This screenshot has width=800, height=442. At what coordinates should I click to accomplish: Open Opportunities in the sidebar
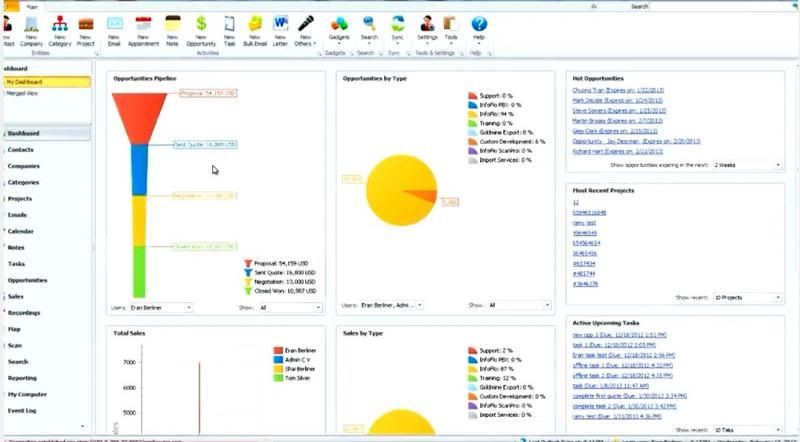coord(27,280)
